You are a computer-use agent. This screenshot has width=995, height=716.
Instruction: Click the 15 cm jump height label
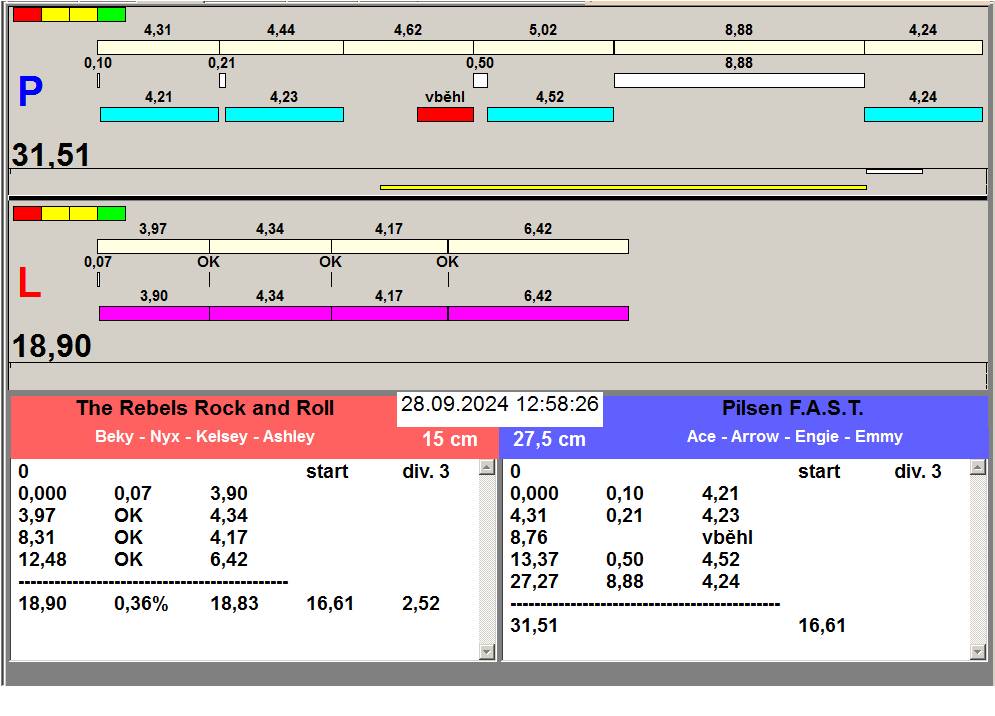pyautogui.click(x=449, y=439)
